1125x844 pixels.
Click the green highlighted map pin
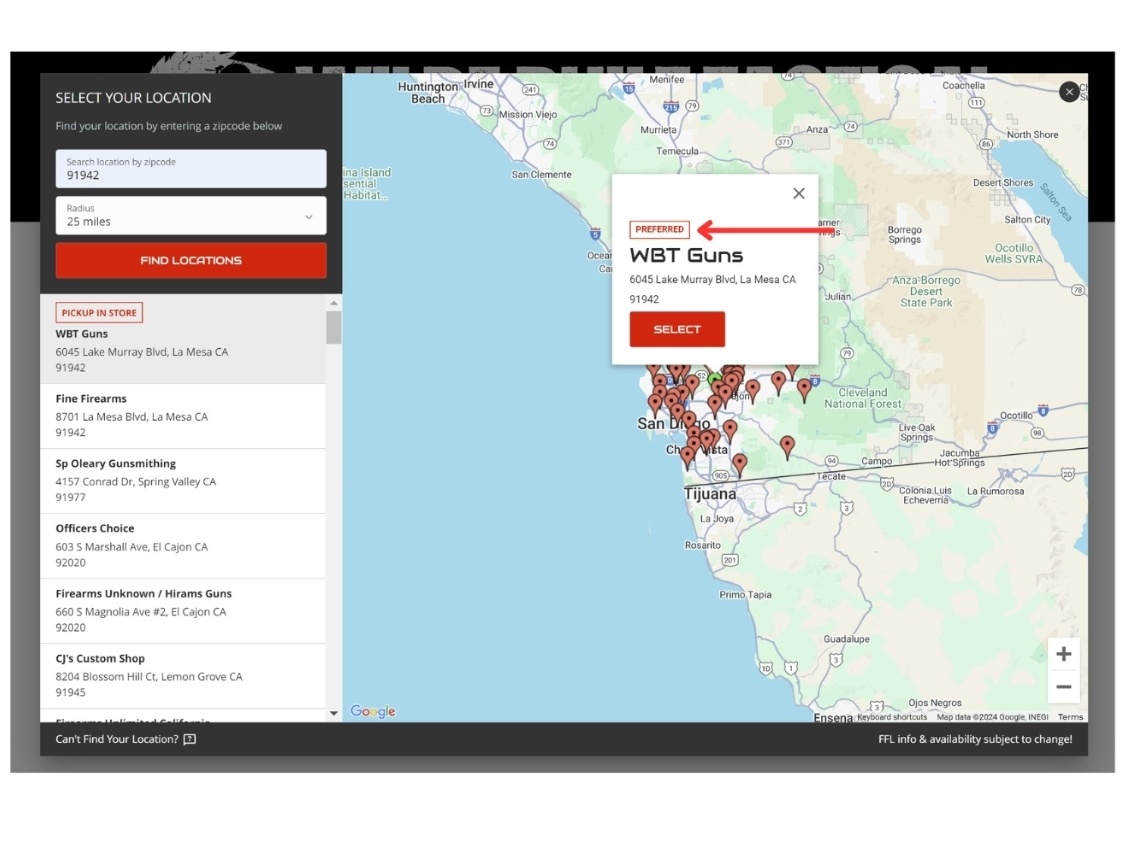tap(715, 381)
